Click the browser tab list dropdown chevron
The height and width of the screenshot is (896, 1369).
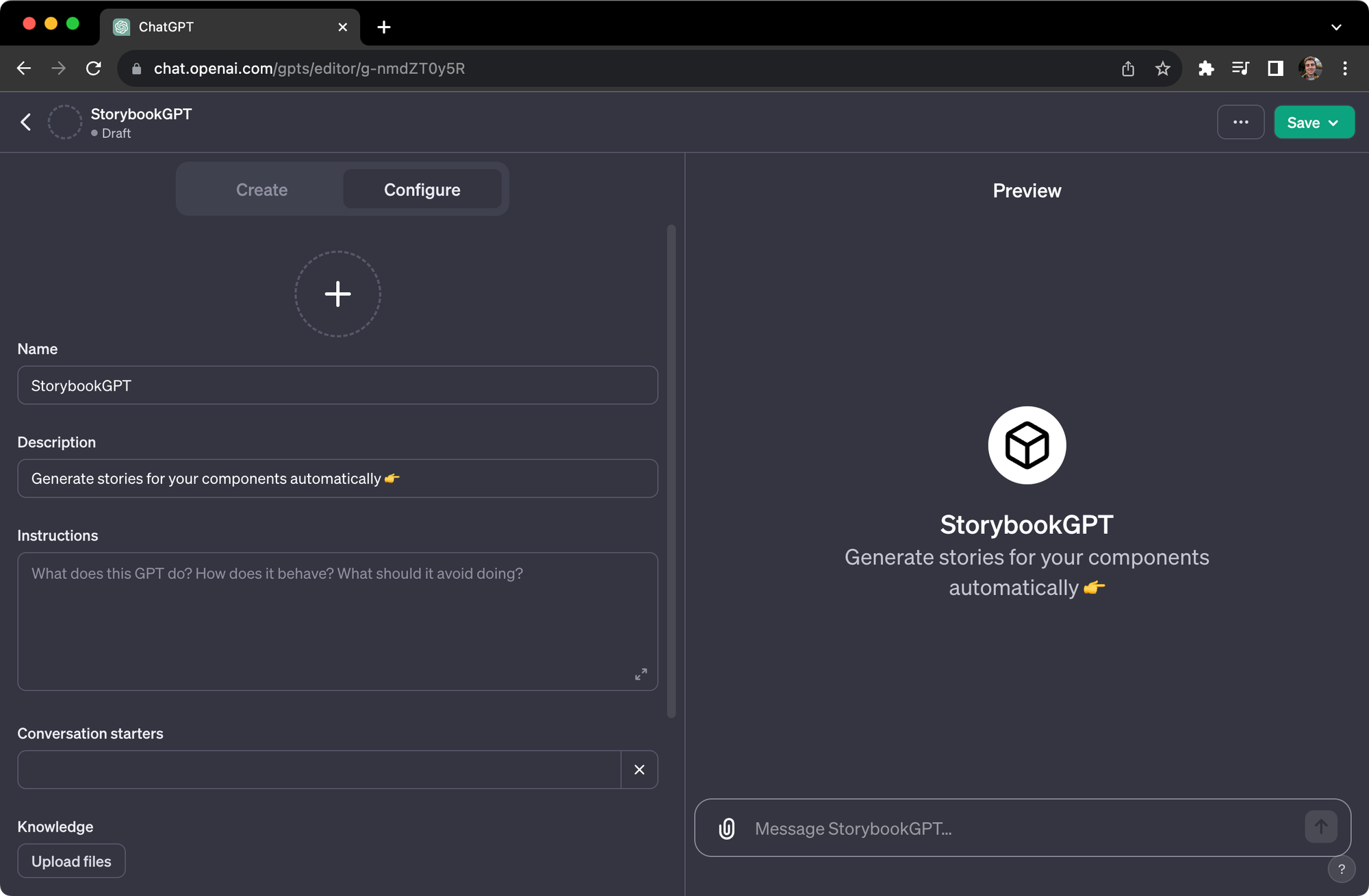pyautogui.click(x=1337, y=27)
